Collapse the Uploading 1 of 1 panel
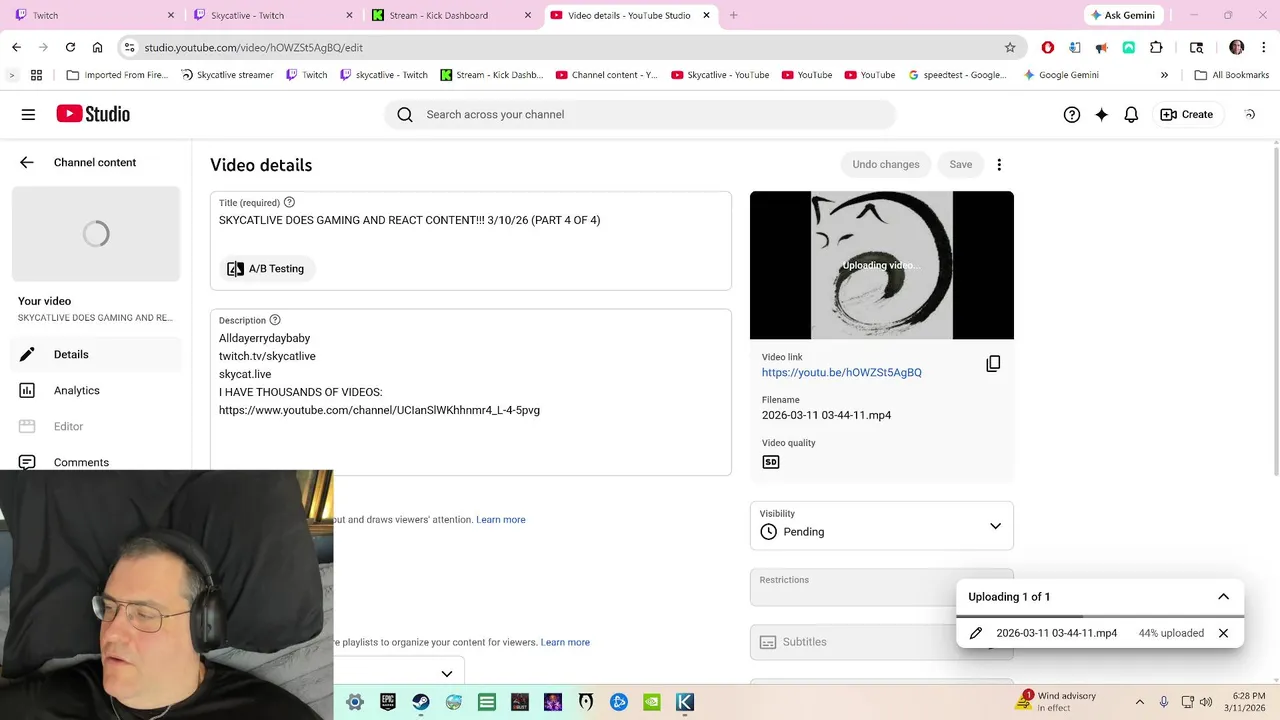 pos(1223,596)
